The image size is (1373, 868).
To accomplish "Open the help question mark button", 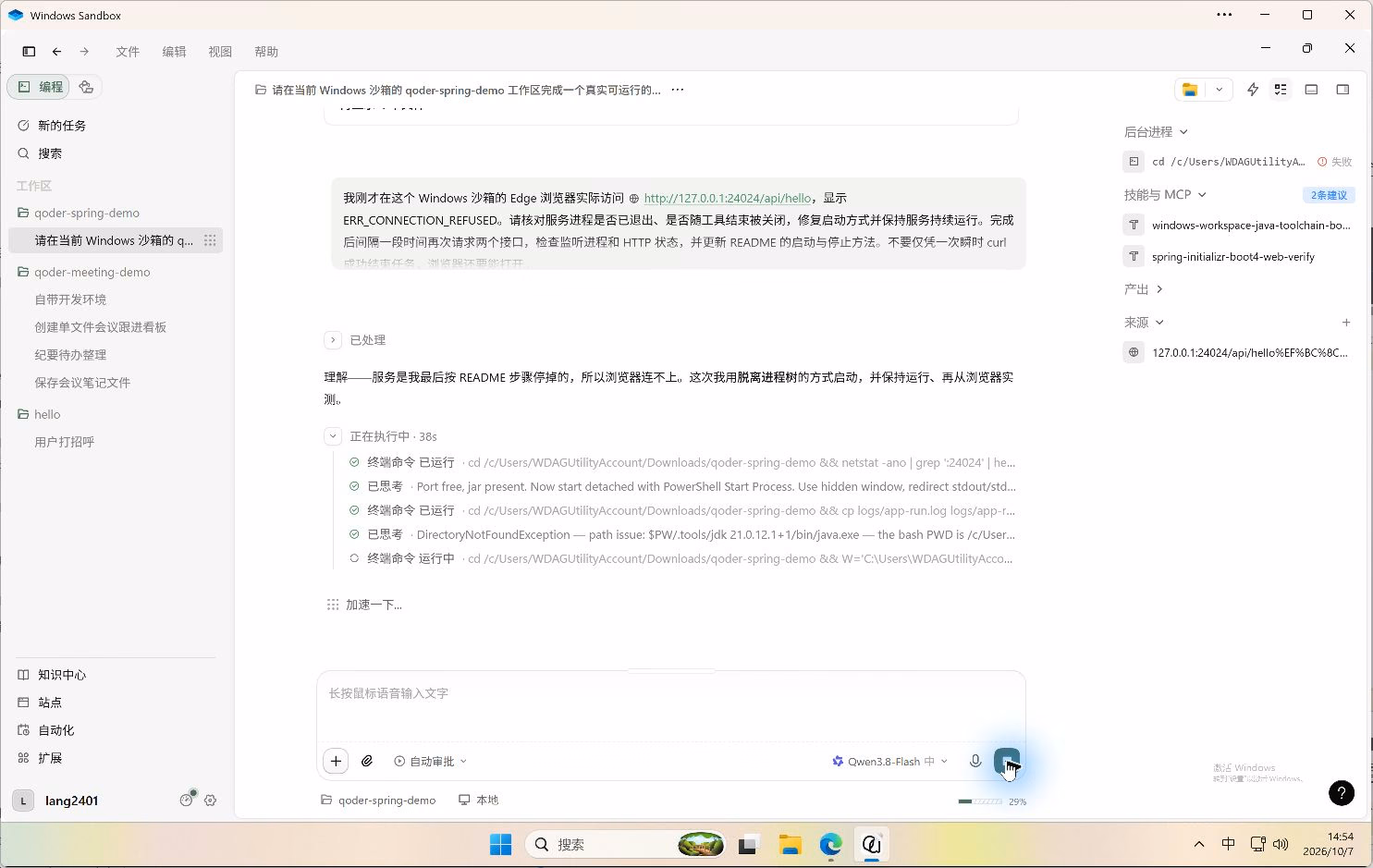I will [1342, 793].
